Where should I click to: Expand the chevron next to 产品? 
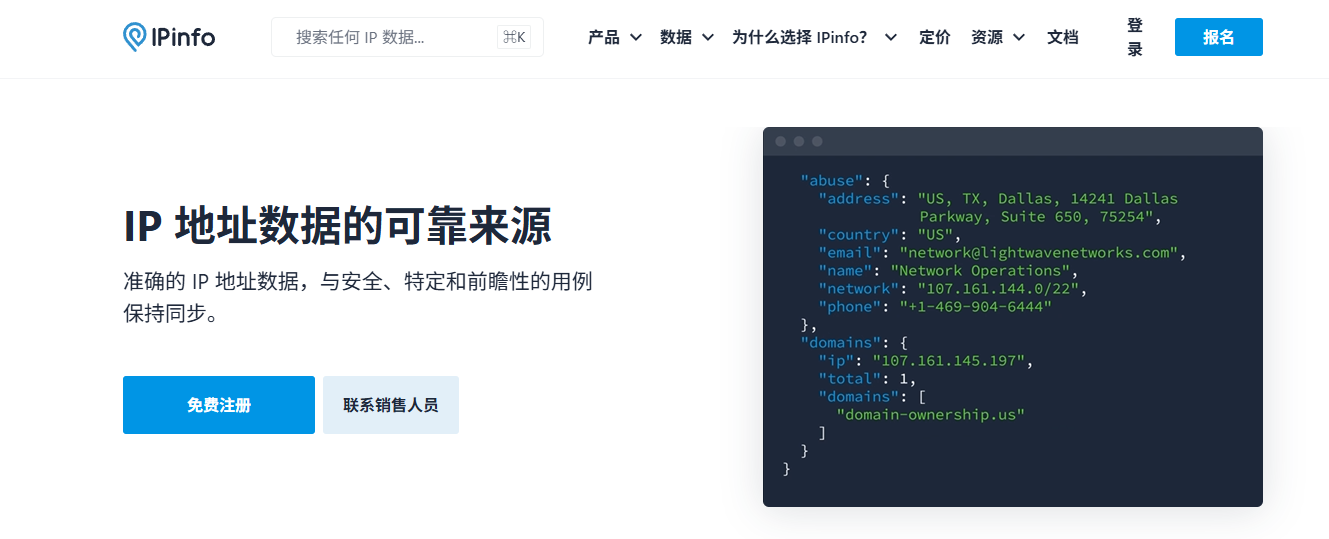click(x=635, y=38)
